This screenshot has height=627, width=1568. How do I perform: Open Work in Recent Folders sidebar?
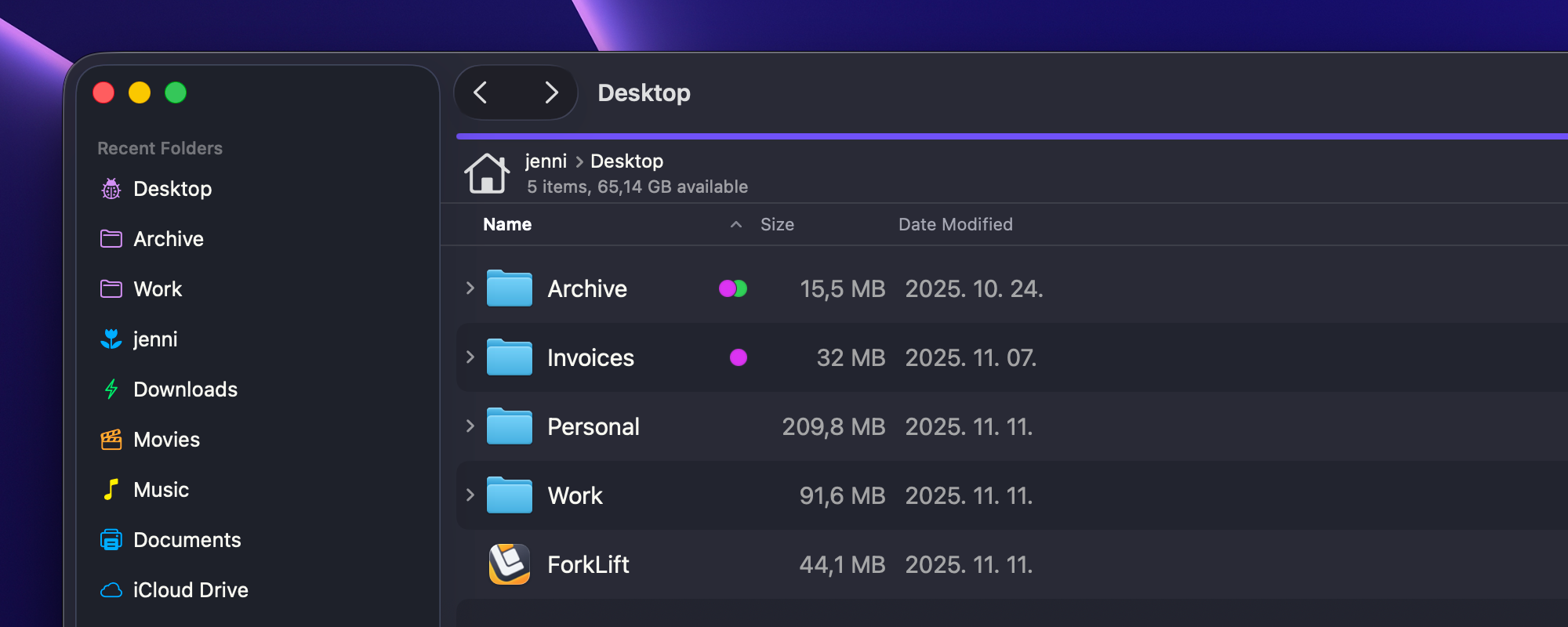click(x=158, y=289)
